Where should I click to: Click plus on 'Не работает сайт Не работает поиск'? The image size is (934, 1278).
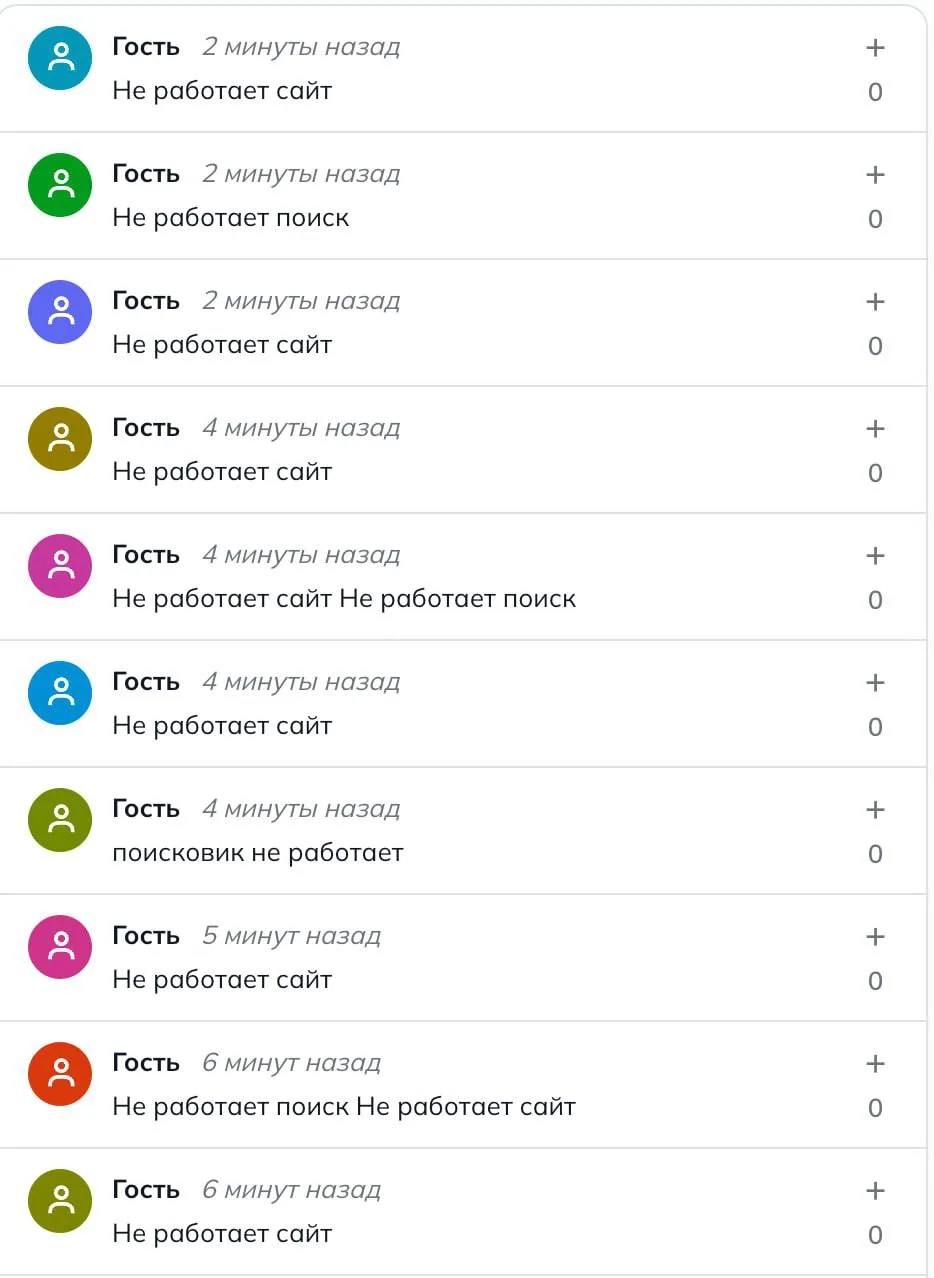point(875,556)
